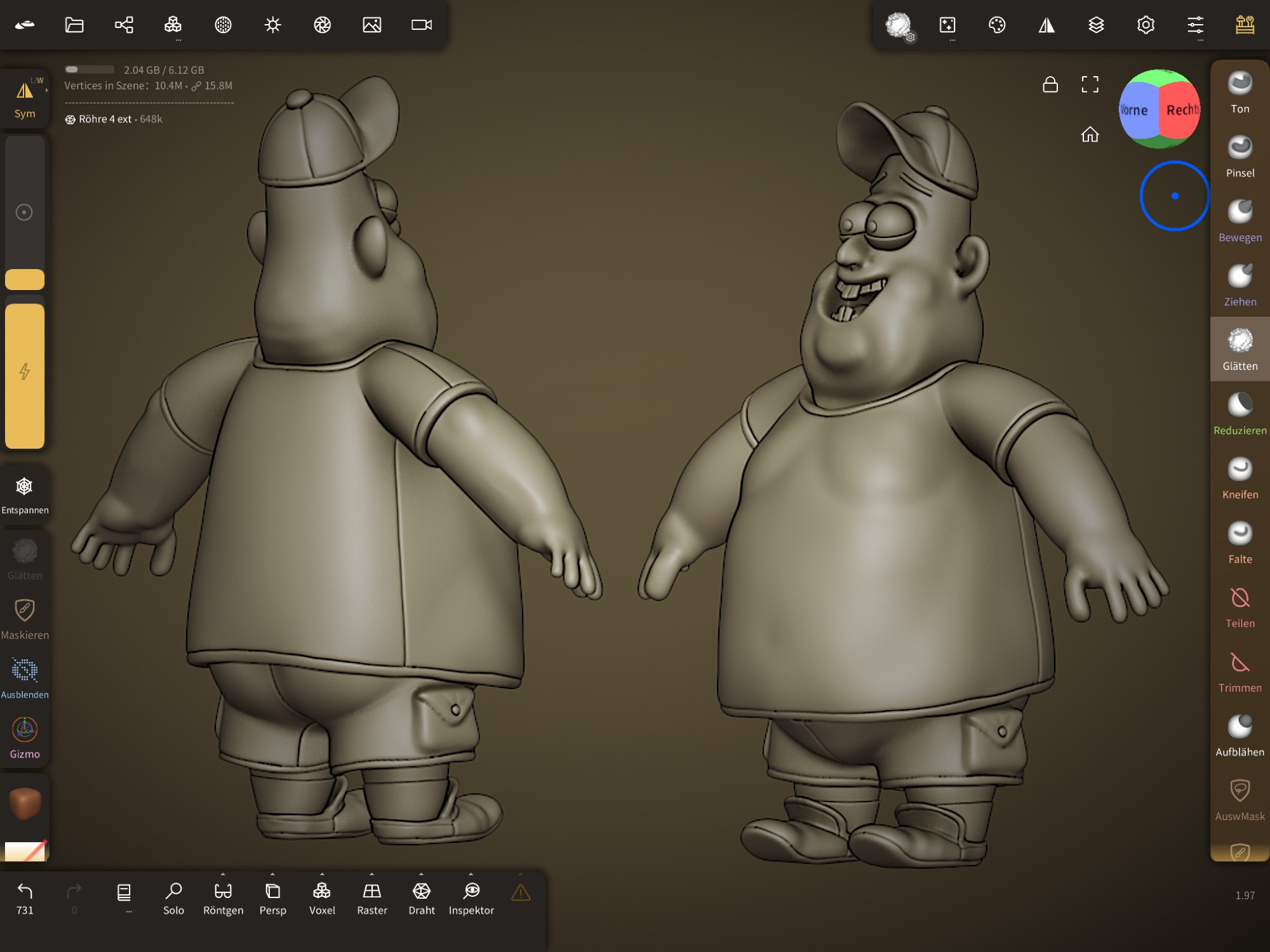Select the Bewegen move tool
The width and height of the screenshot is (1270, 952).
(x=1240, y=221)
